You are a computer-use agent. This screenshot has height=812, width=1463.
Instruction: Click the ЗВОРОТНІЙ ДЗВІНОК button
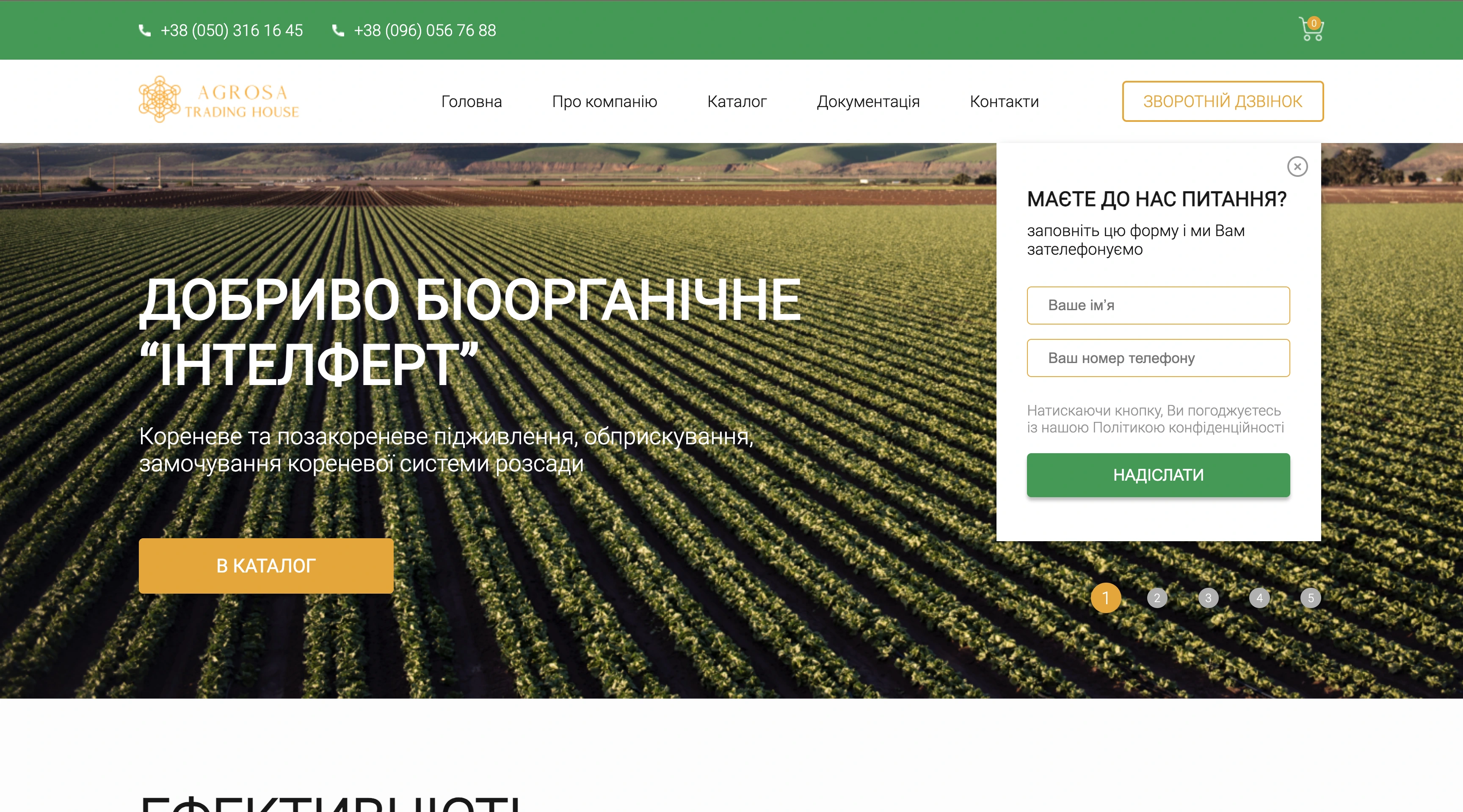[x=1223, y=101]
